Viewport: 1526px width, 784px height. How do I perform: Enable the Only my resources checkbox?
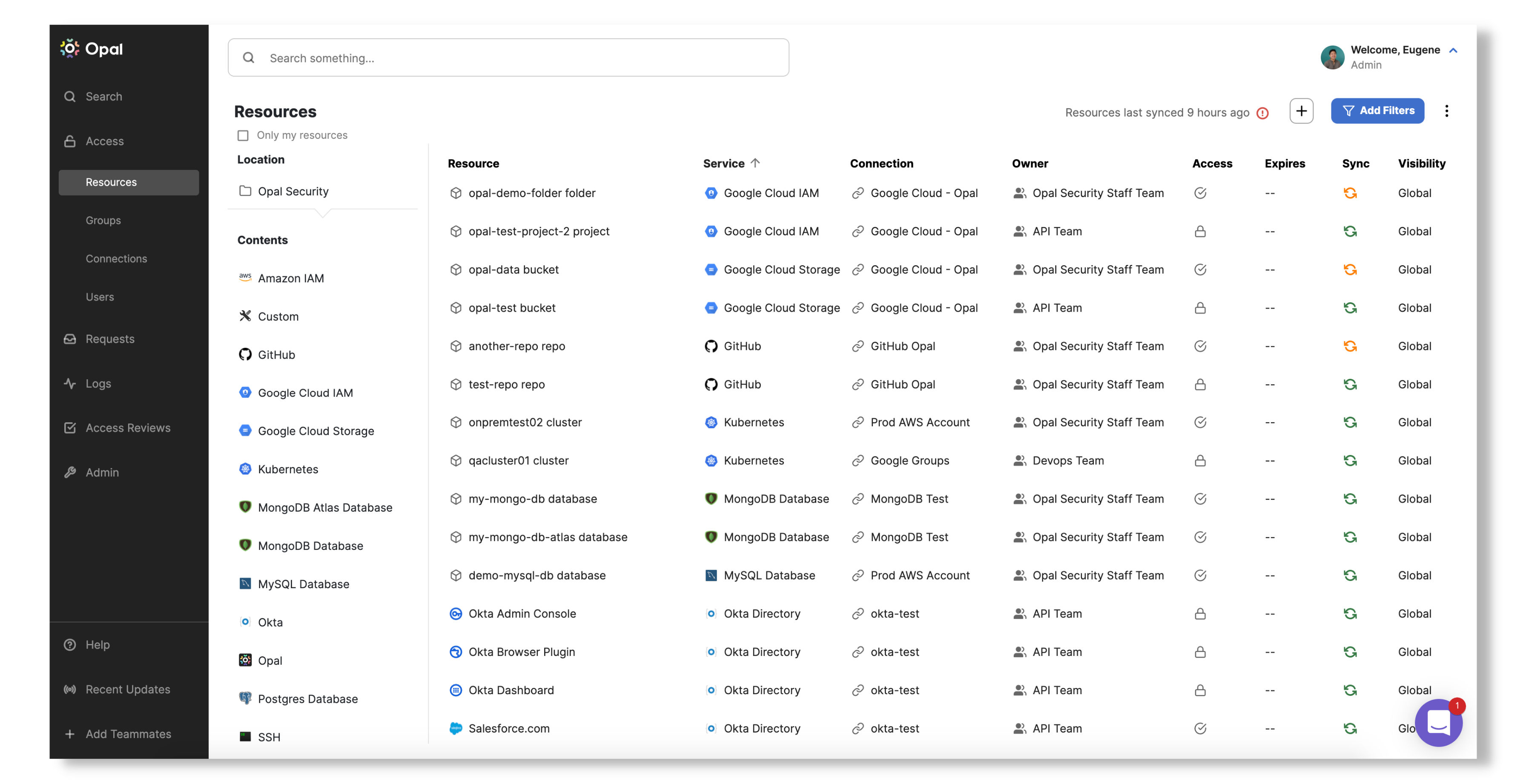243,136
